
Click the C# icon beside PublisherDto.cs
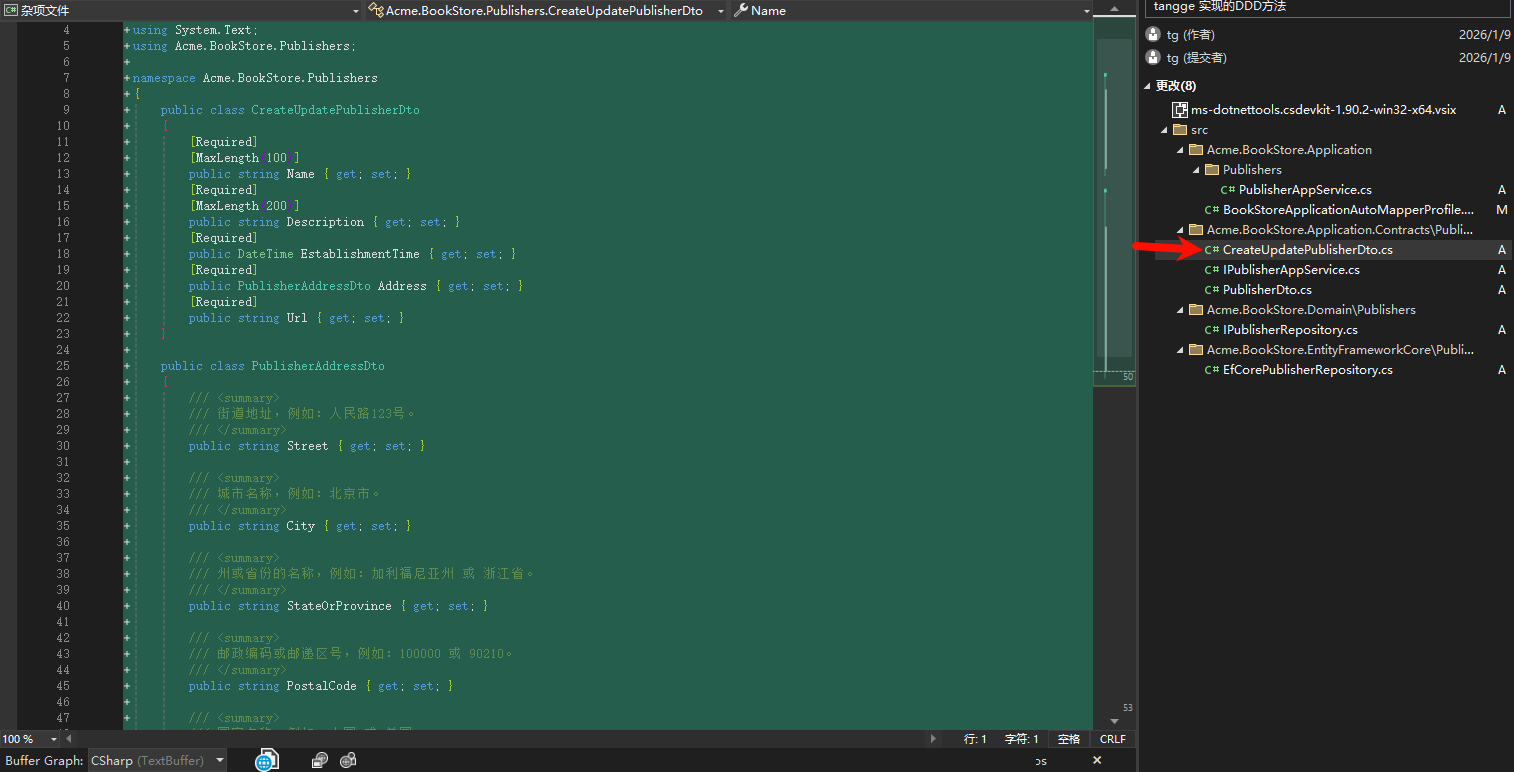(x=1212, y=290)
